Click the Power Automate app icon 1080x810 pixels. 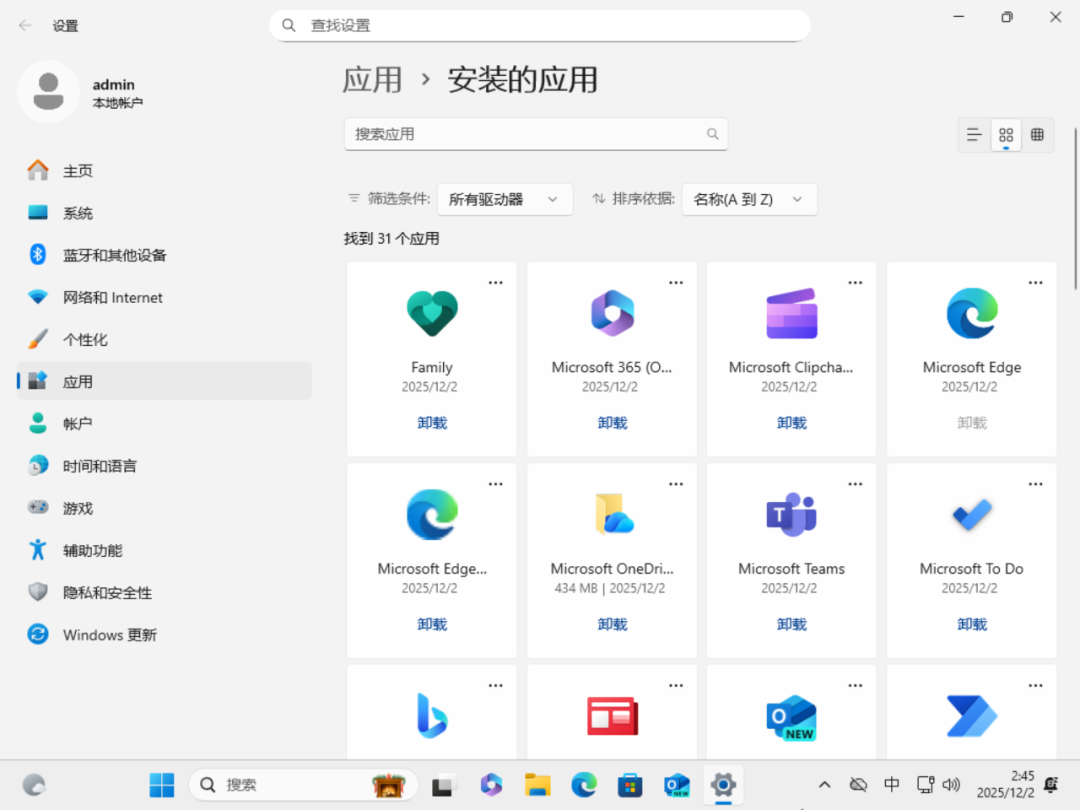tap(972, 716)
